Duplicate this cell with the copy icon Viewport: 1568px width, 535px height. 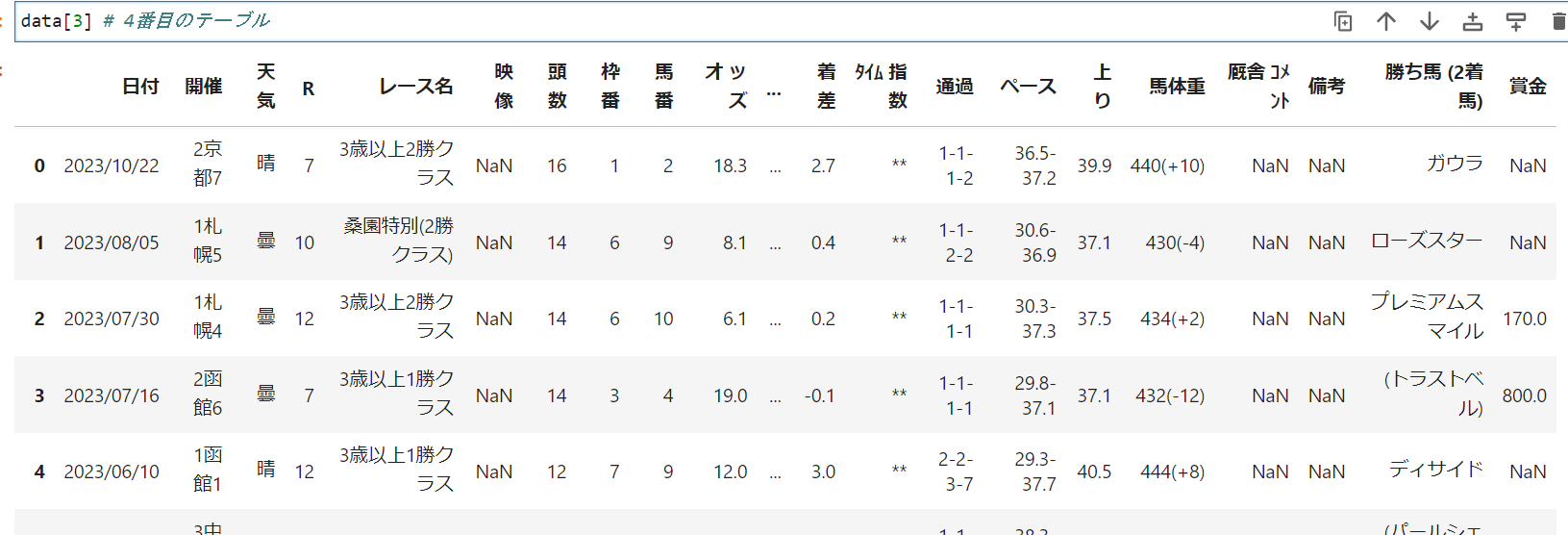(x=1343, y=21)
